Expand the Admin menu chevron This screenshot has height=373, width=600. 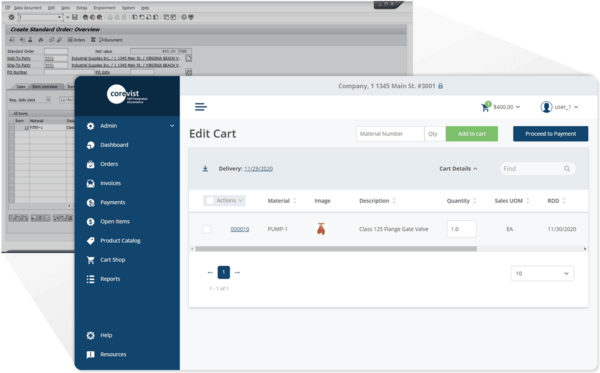[x=172, y=126]
